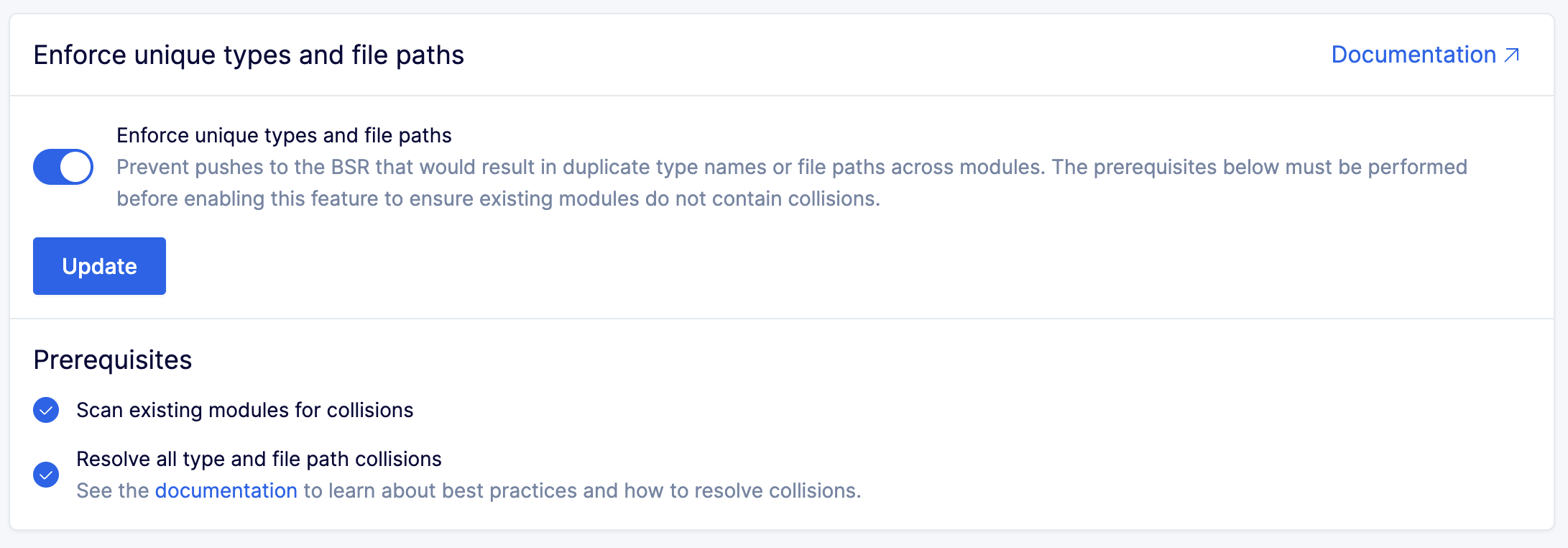
Task: Click the blue Update button
Action: point(99,266)
